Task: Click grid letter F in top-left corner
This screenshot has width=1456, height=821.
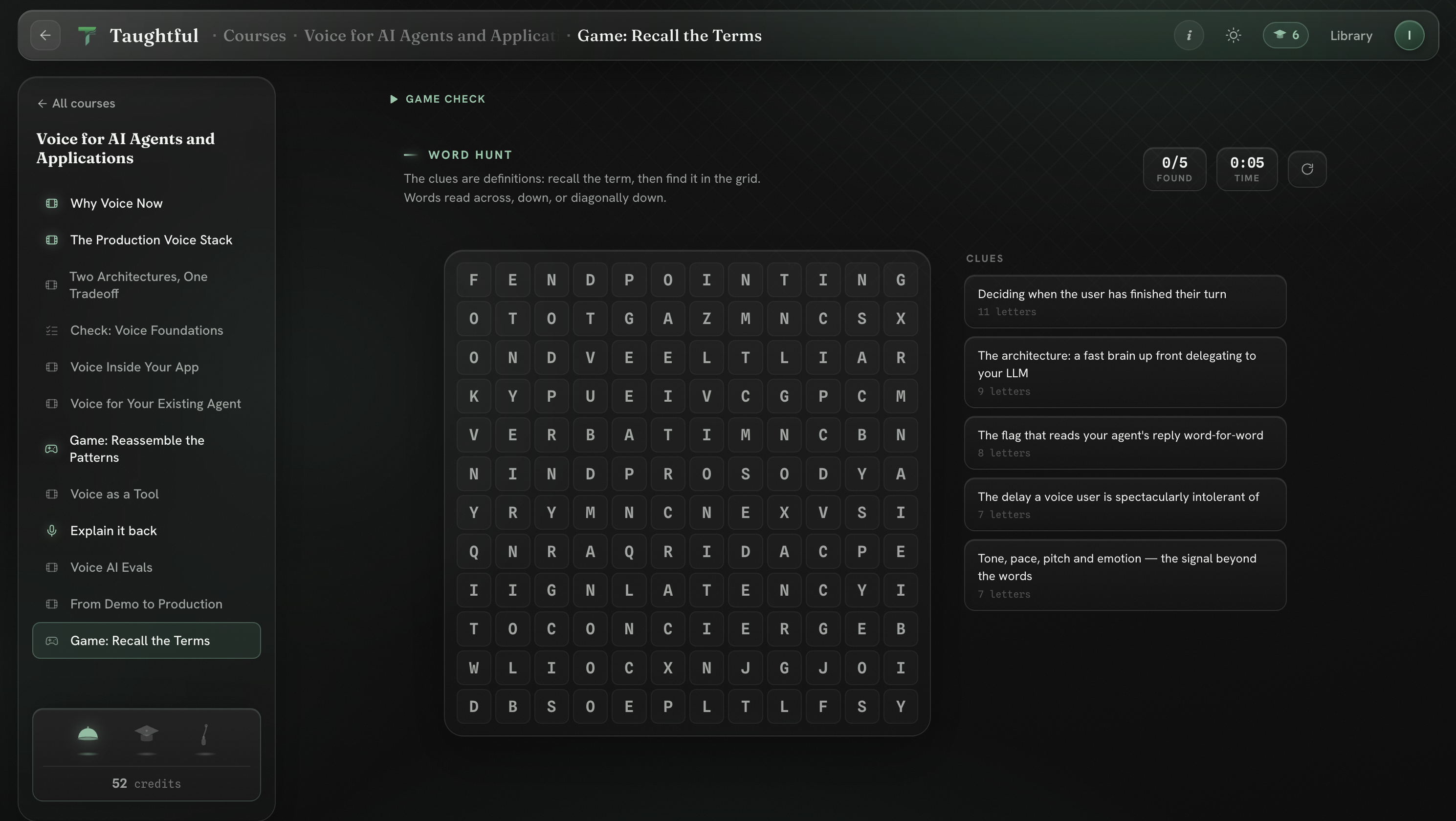Action: 474,280
